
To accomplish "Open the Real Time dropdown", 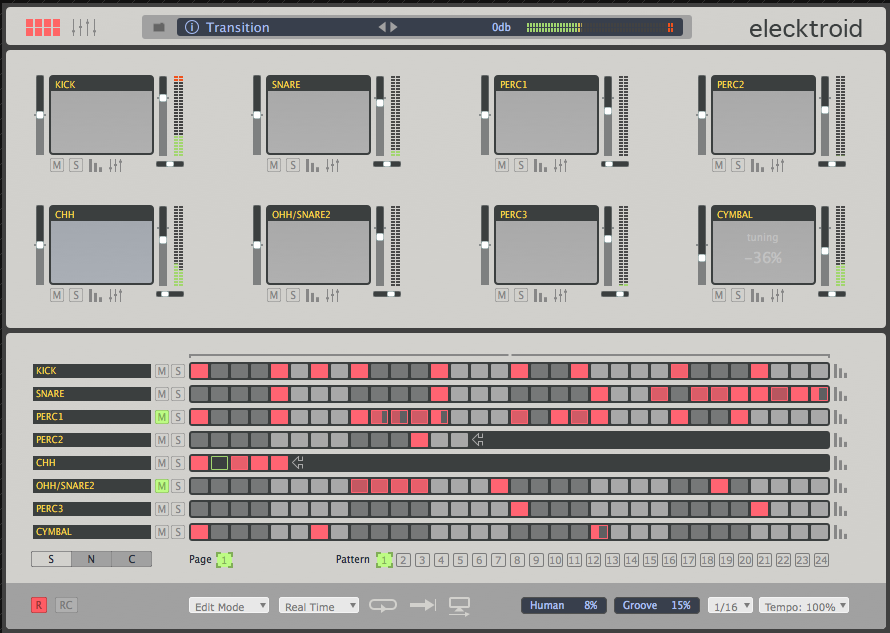I will point(318,606).
